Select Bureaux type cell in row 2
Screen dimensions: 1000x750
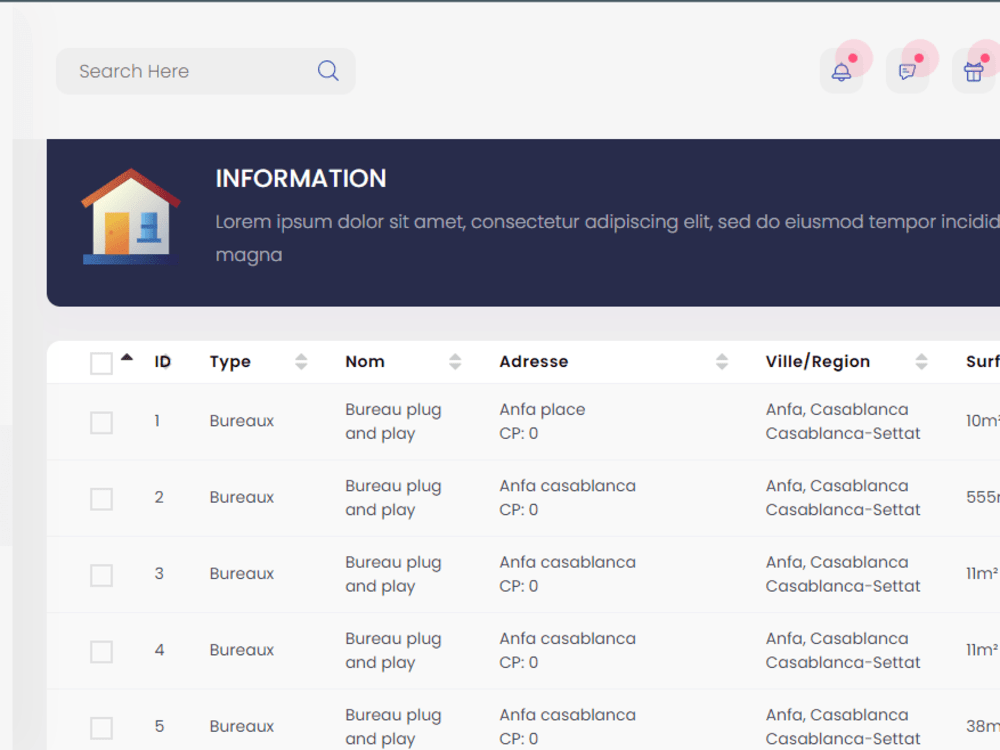pyautogui.click(x=242, y=497)
